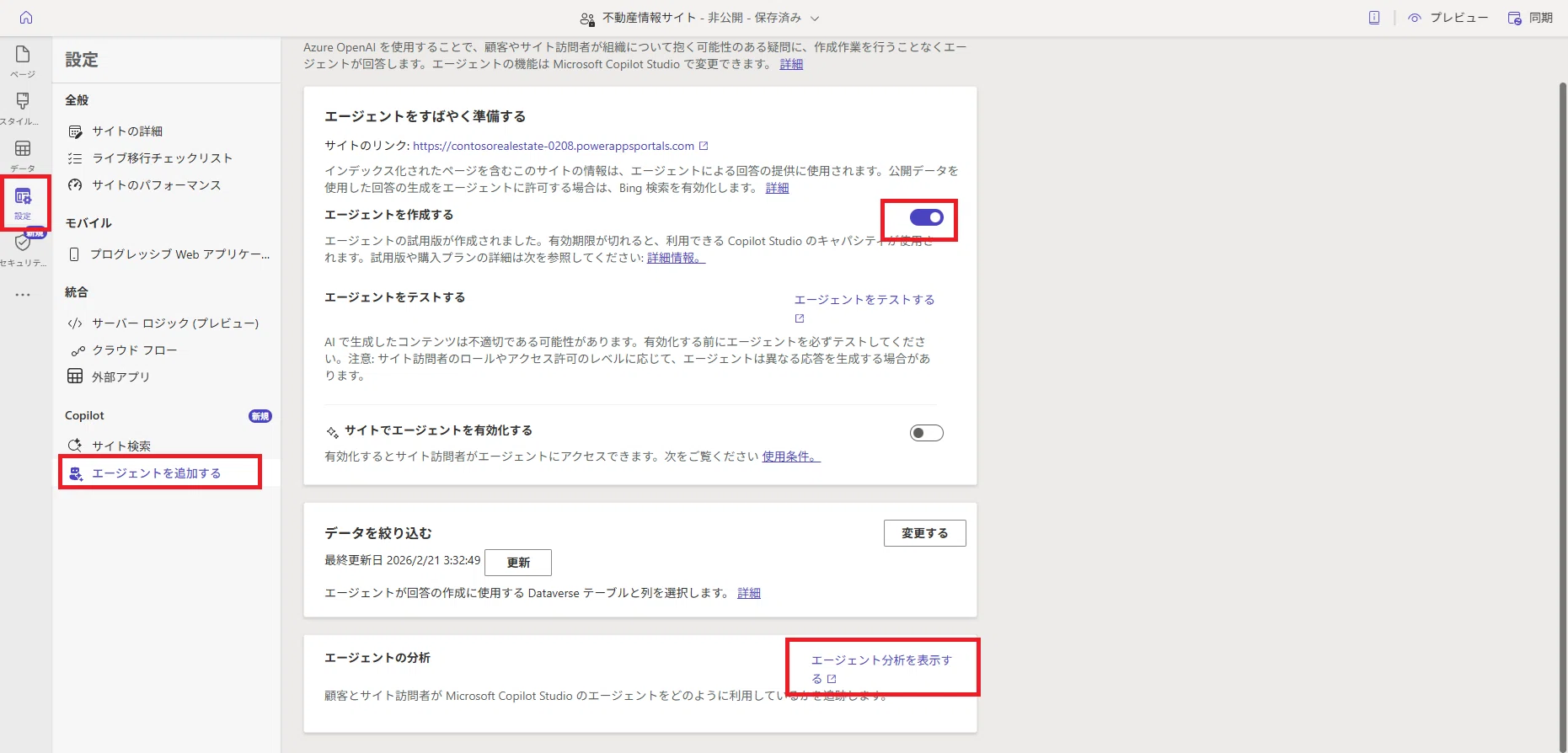This screenshot has height=753, width=1568.
Task: Click 詳細 link after Copilot Studio description
Action: [x=791, y=64]
